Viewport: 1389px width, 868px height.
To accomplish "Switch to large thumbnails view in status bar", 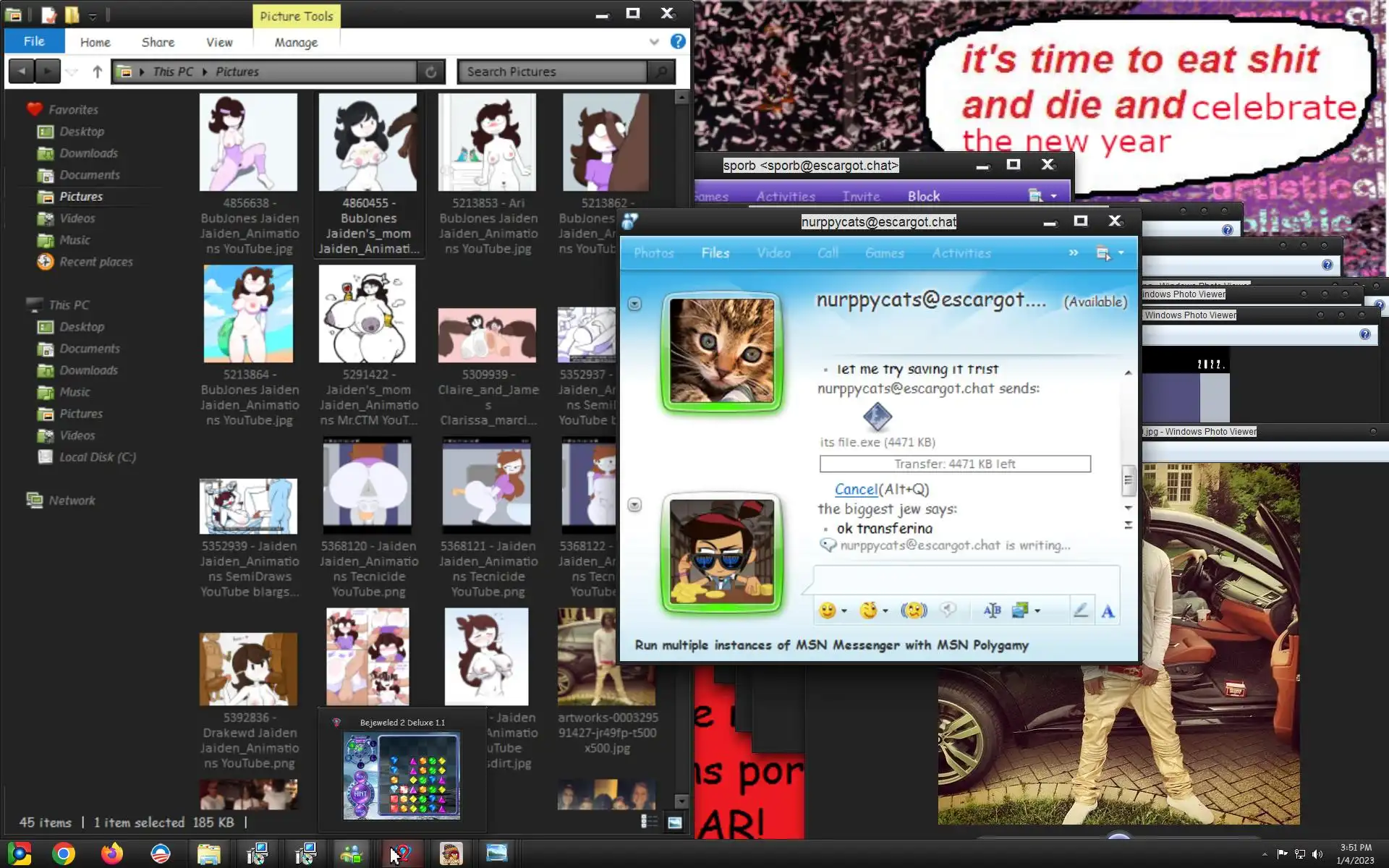I will 674,822.
